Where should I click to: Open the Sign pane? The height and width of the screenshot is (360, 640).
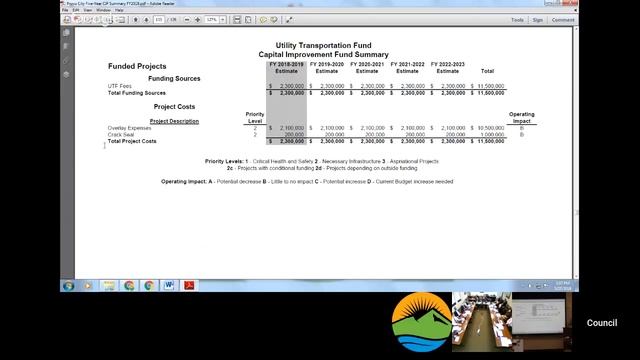click(538, 20)
